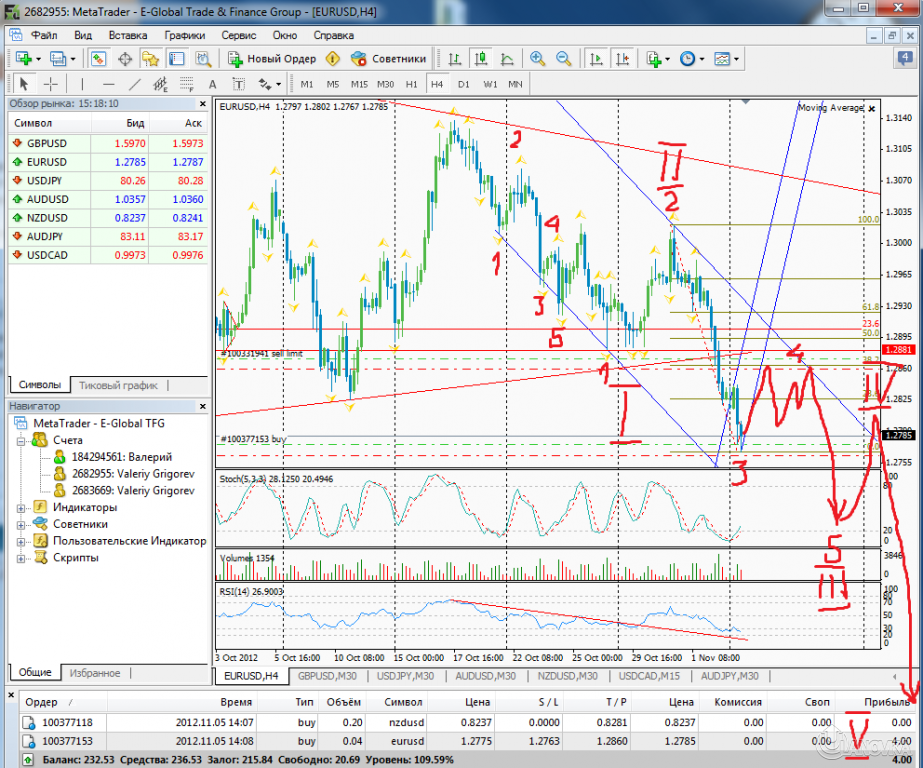
Task: Select the EURUSD row in Market Watch
Action: pyautogui.click(x=50, y=162)
